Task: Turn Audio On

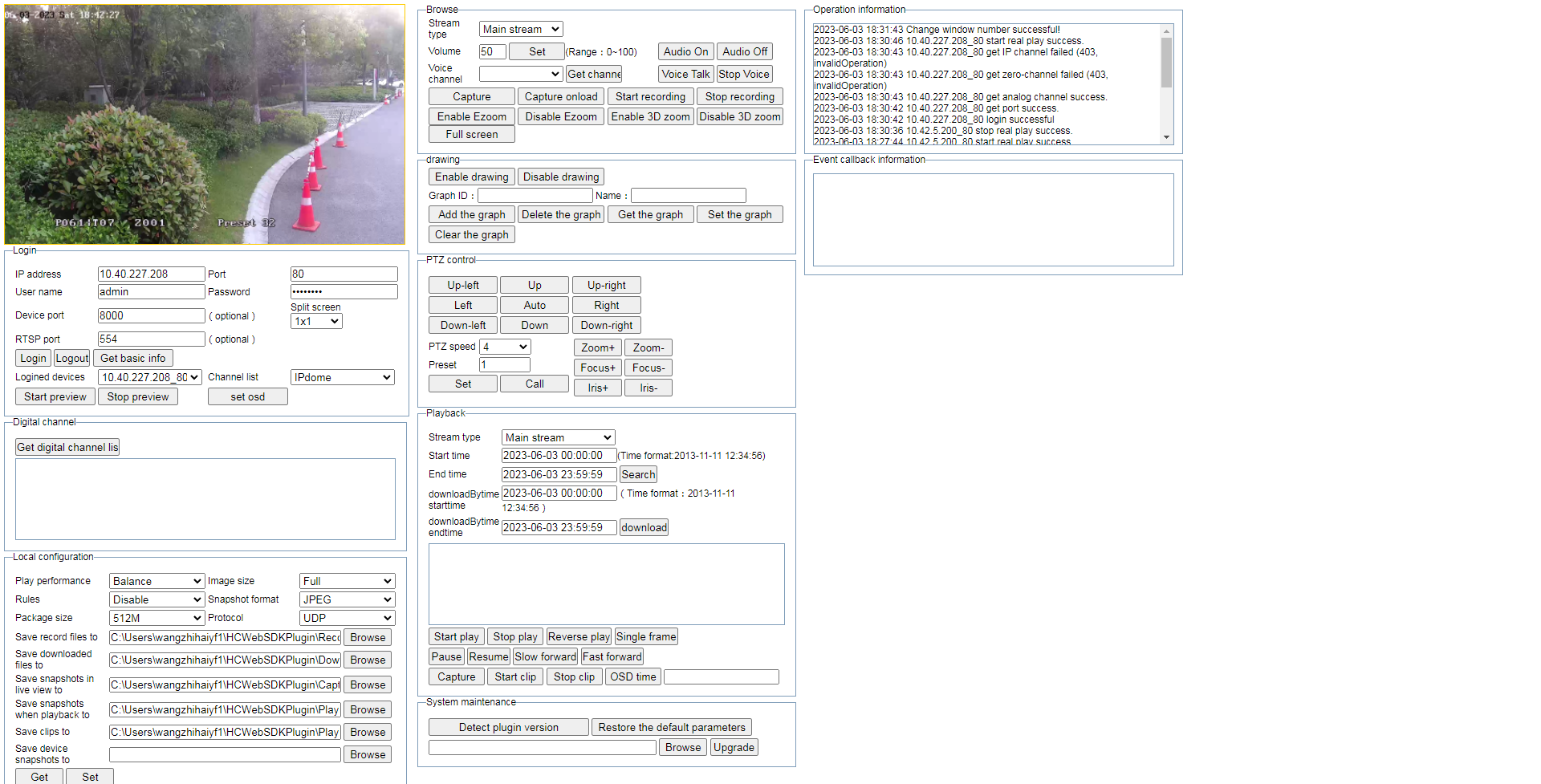Action: pos(686,51)
